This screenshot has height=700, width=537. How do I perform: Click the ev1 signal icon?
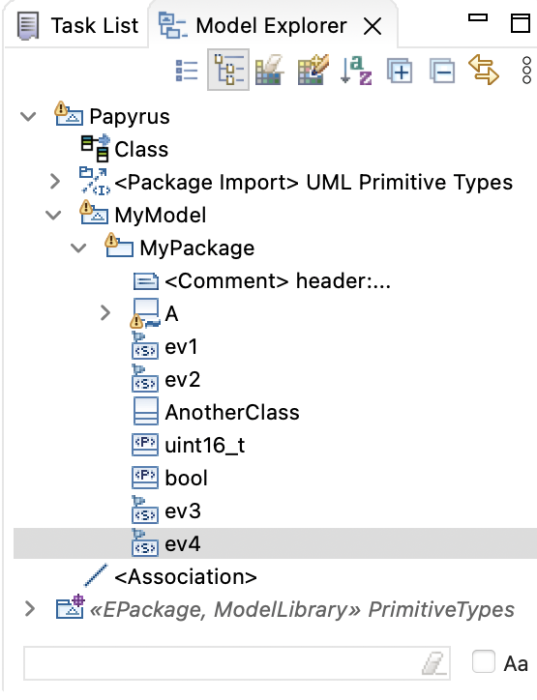coord(145,346)
